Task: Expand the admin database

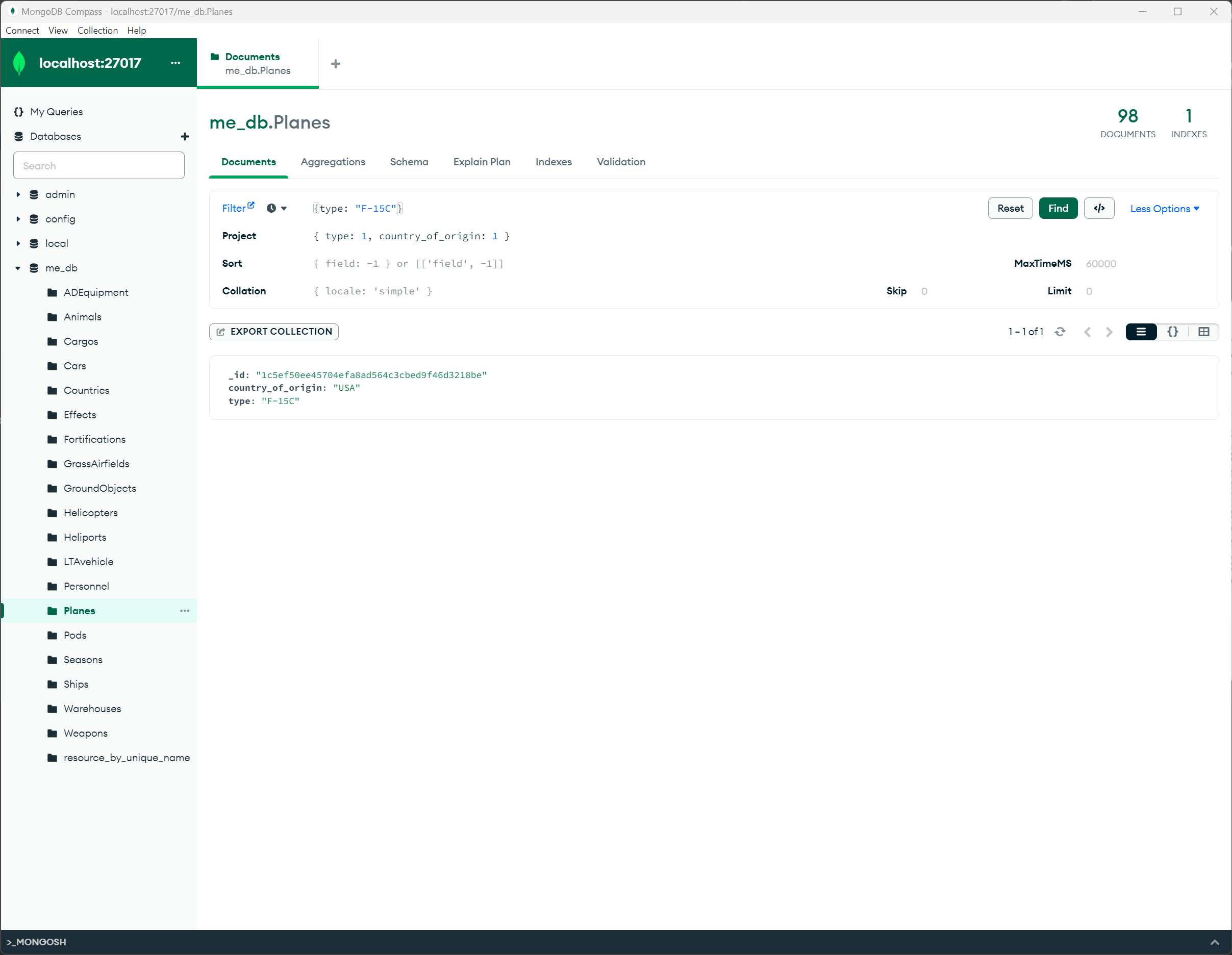Action: point(18,194)
